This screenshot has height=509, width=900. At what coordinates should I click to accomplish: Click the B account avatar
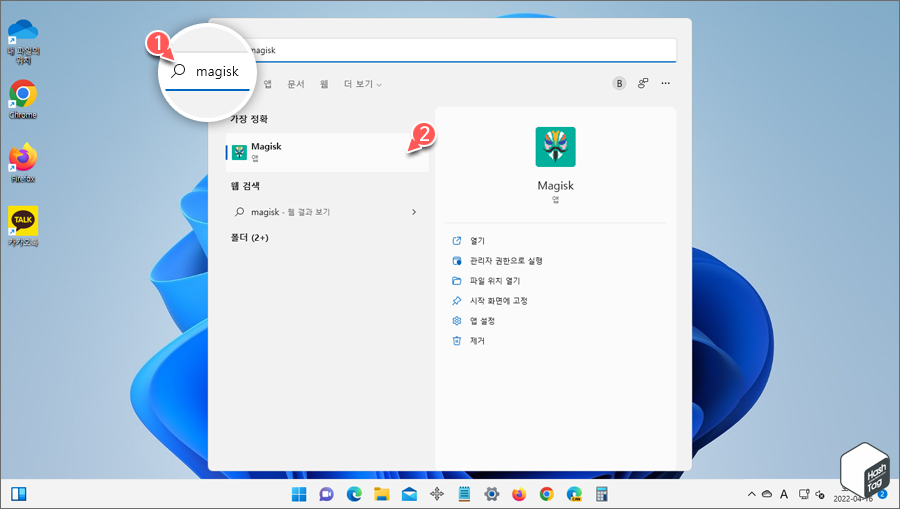619,84
